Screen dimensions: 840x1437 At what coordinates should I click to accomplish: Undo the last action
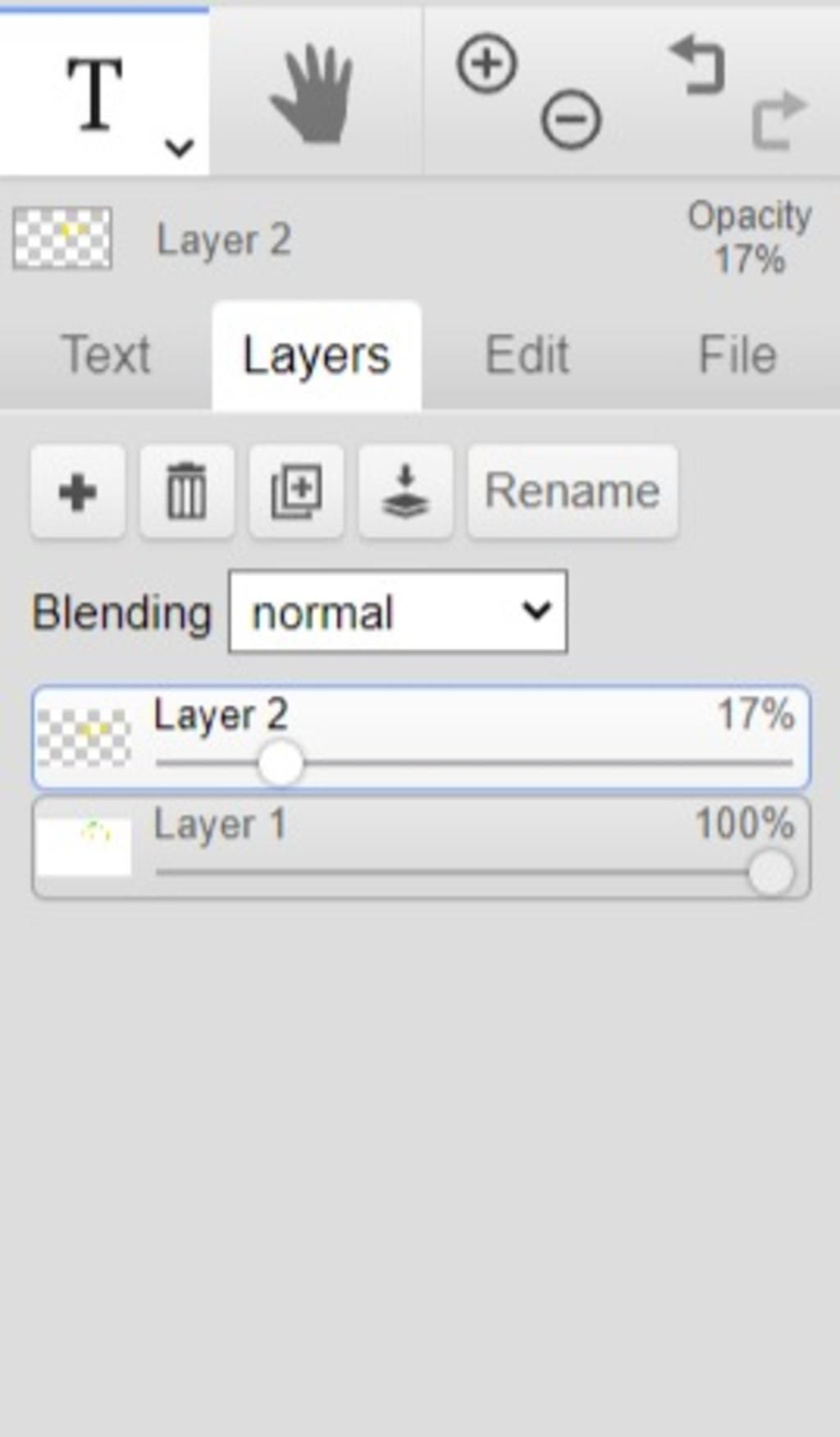coord(699,66)
